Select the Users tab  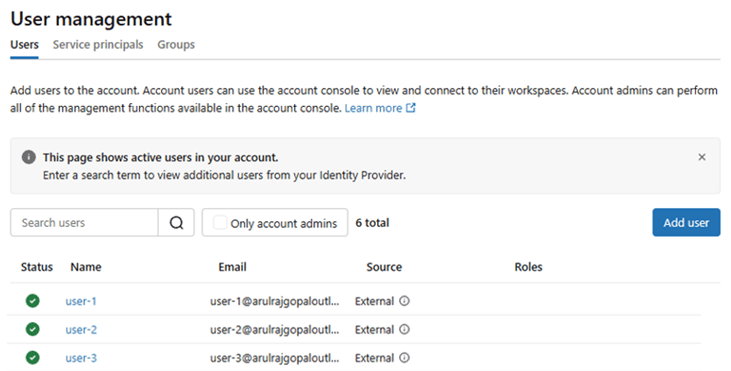coord(24,45)
